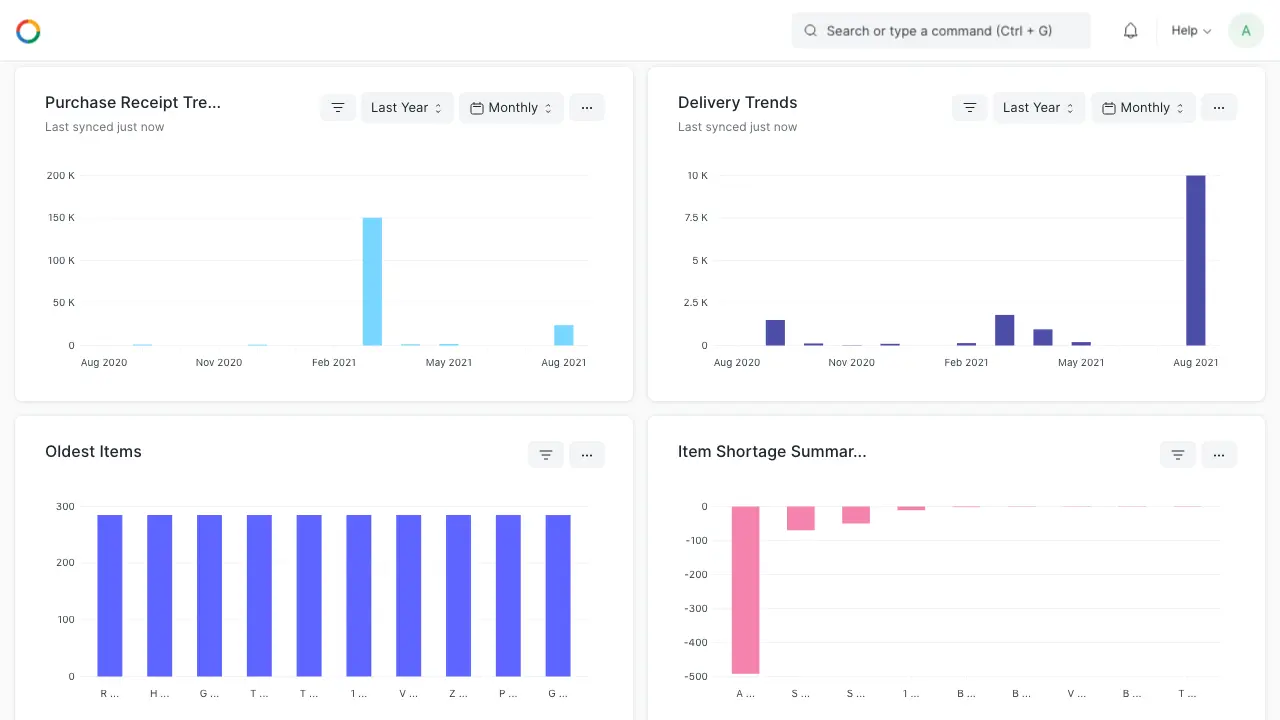The image size is (1280, 720).
Task: Open the Last Year period dropdown for Delivery Trends
Action: (1038, 107)
